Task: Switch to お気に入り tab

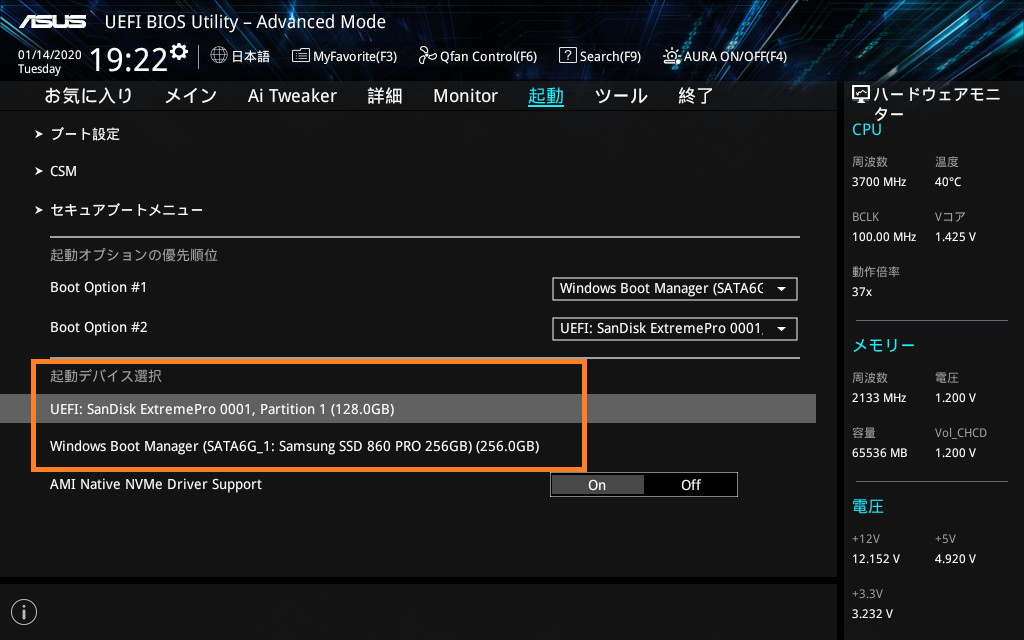Action: pyautogui.click(x=88, y=96)
